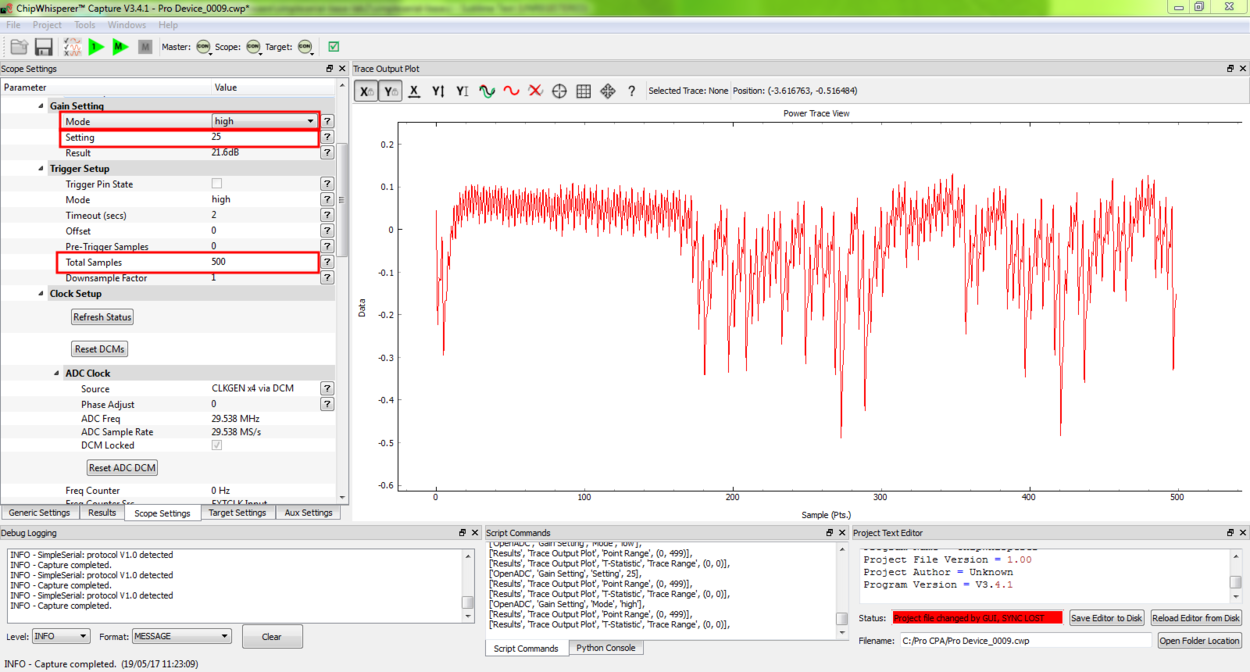
Task: Click the Save Editor to Disk button
Action: tap(1106, 618)
